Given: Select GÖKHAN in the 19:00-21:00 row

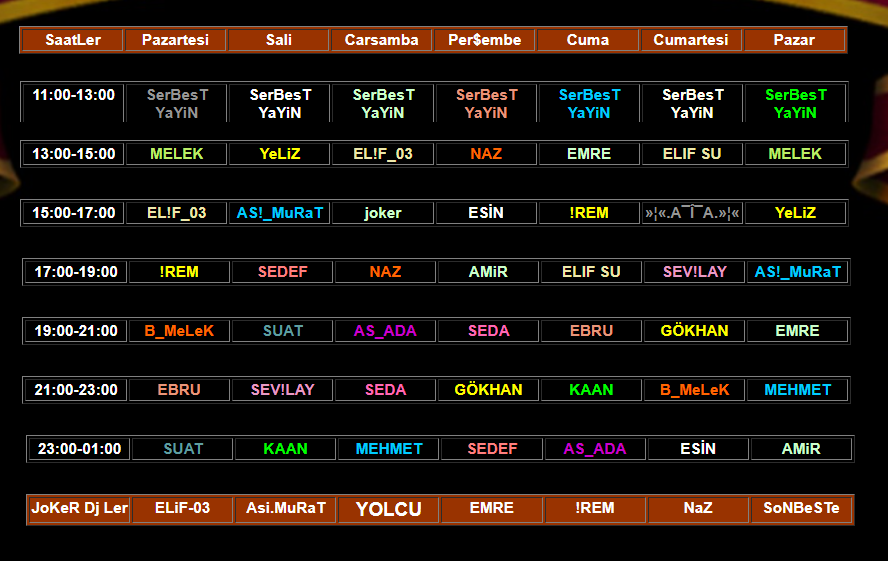Looking at the screenshot, I should [694, 331].
